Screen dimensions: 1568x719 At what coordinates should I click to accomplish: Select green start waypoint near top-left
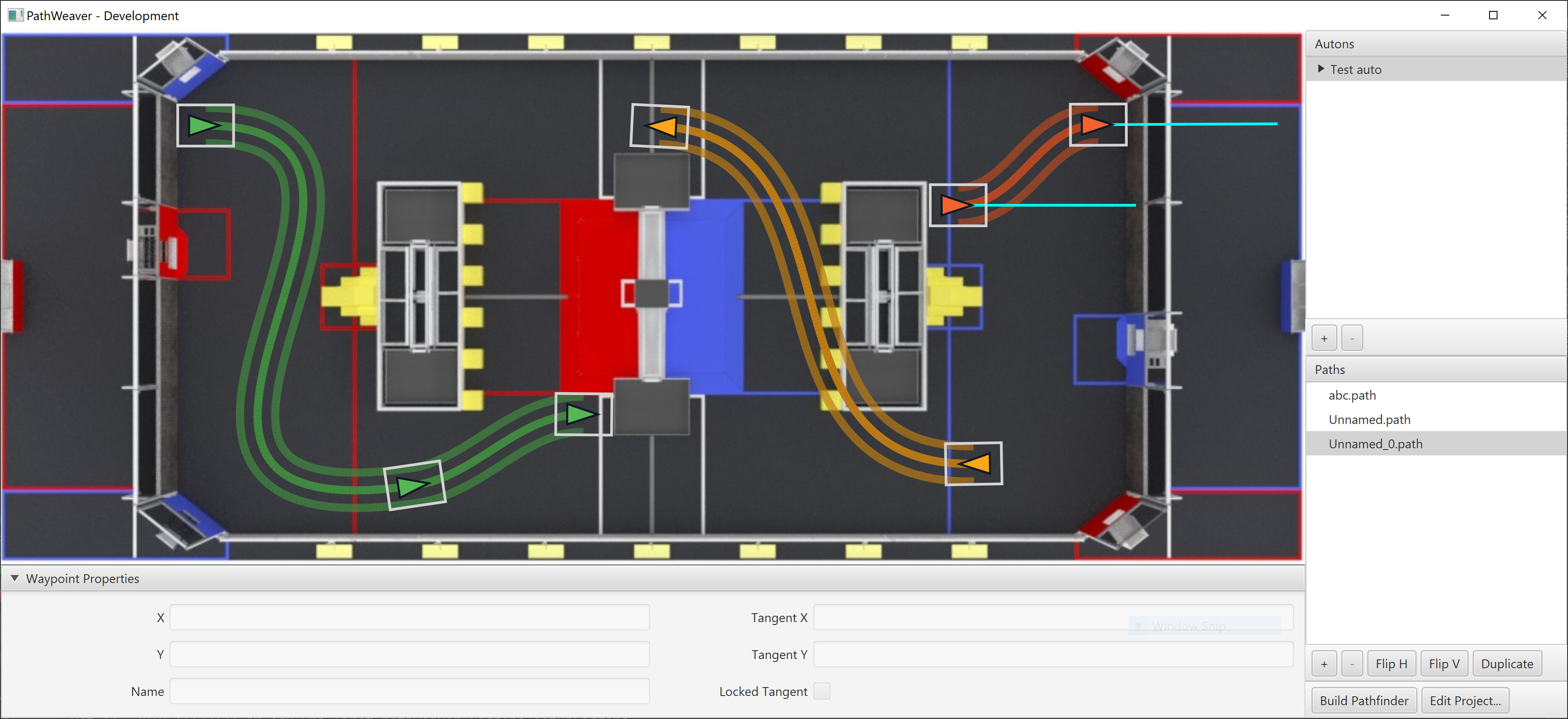pyautogui.click(x=204, y=125)
